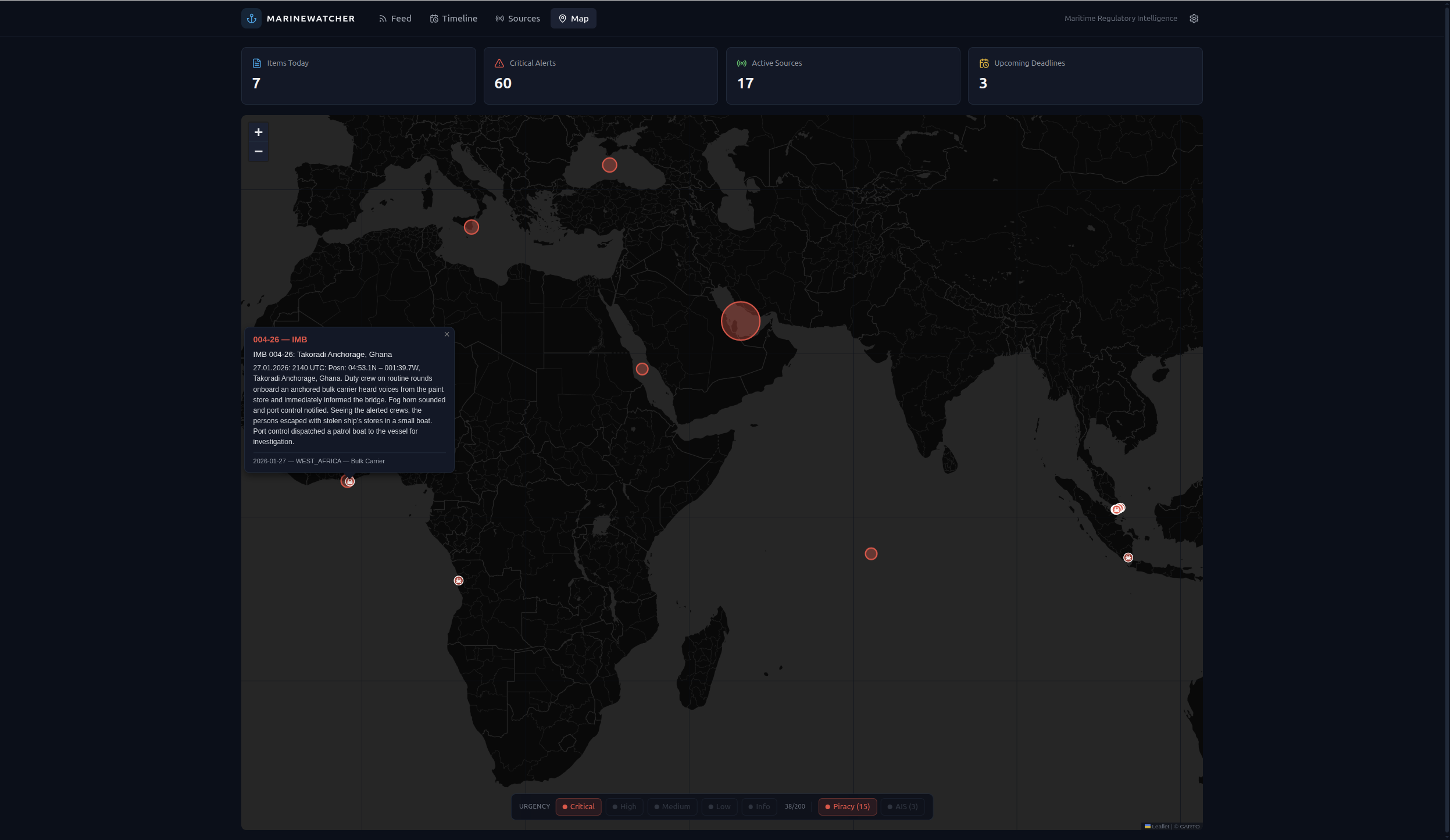Click the Items Today document icon
This screenshot has width=1450, height=840.
pyautogui.click(x=256, y=63)
